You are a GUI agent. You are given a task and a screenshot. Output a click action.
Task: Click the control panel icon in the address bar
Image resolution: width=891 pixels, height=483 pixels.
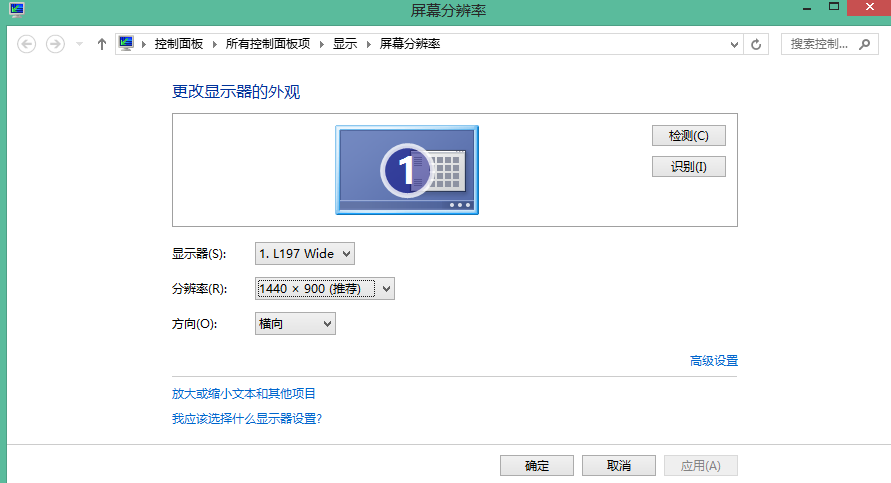pyautogui.click(x=126, y=44)
